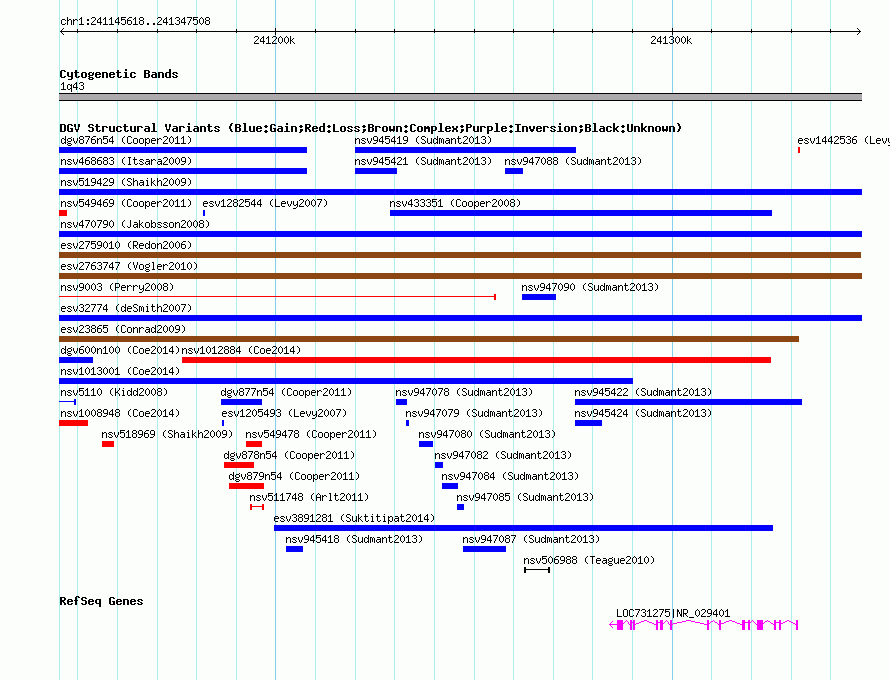This screenshot has height=680, width=890.
Task: Open the nsv5110 (Kidd2008) variant
Action: 68,402
